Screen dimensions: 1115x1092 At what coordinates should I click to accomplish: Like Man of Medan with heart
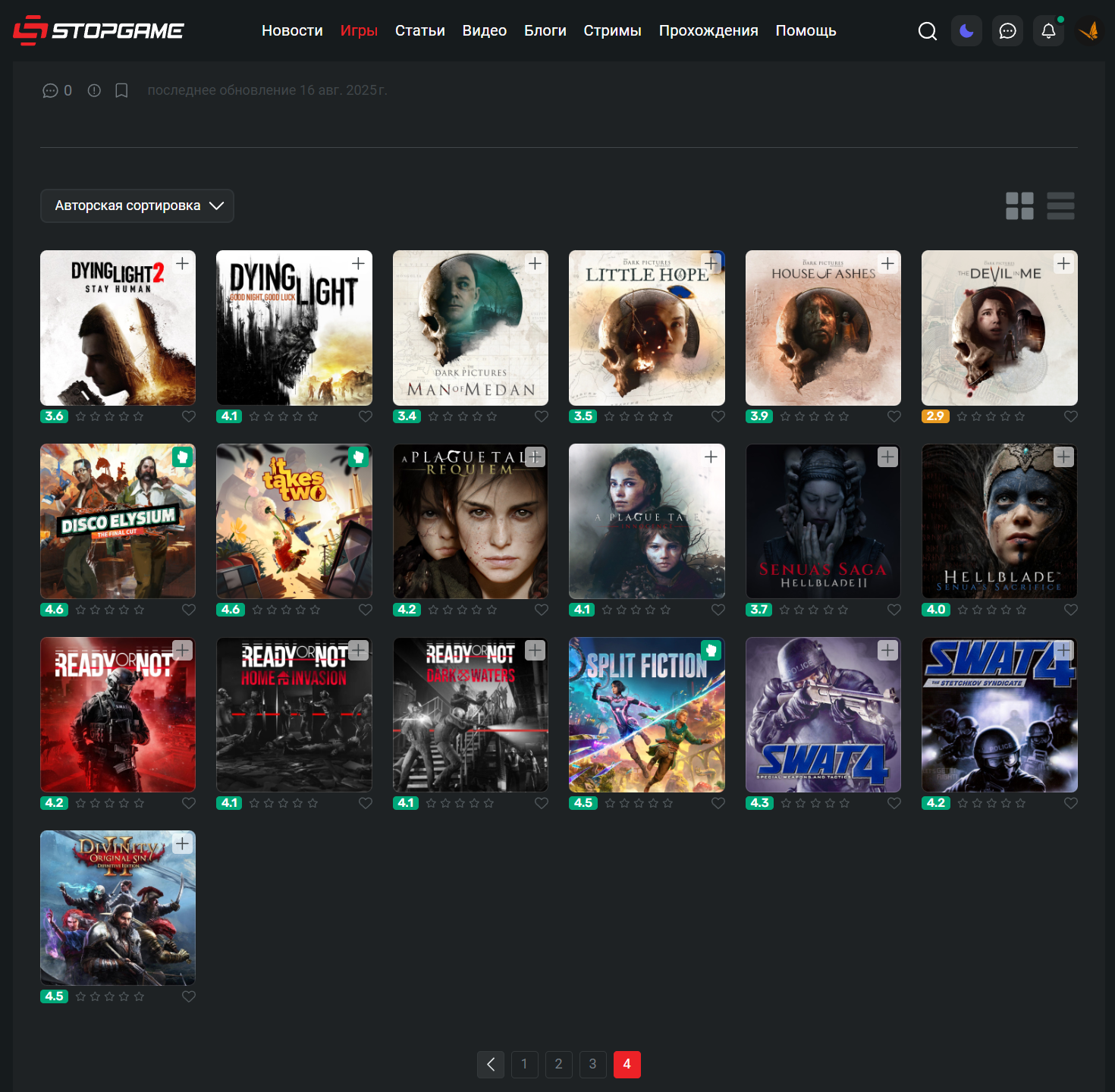(542, 416)
